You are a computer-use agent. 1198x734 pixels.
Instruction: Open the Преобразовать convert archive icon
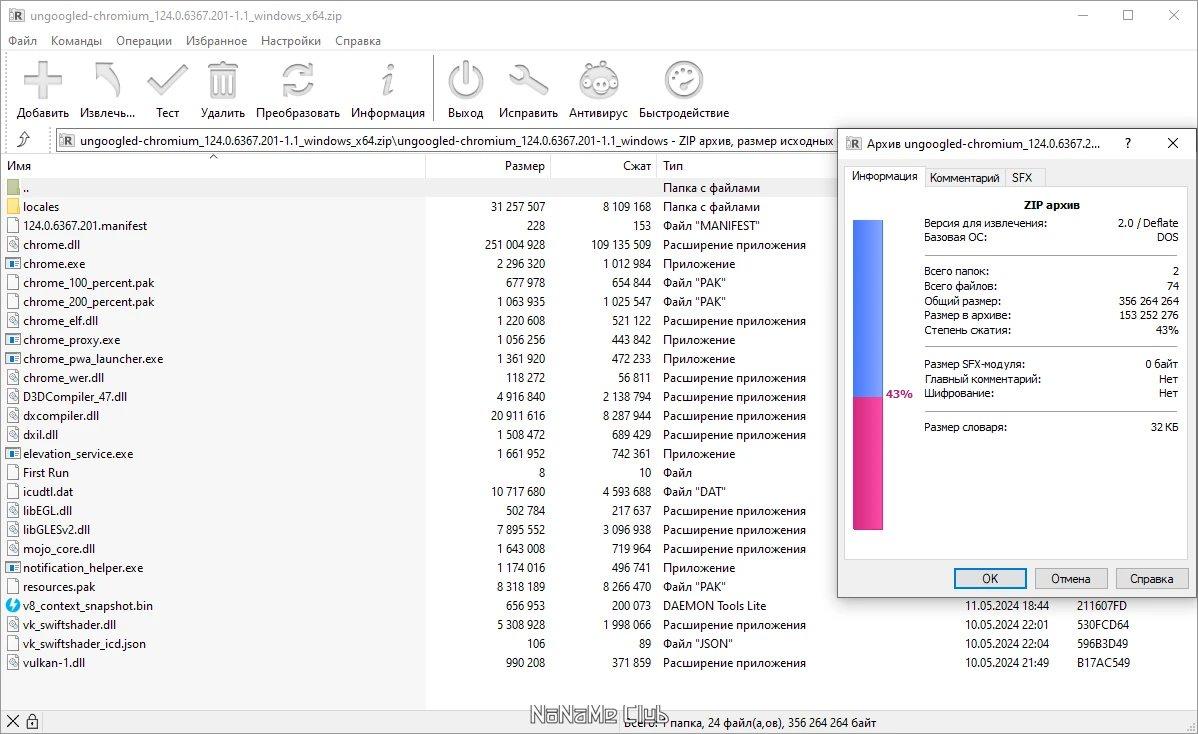[297, 80]
